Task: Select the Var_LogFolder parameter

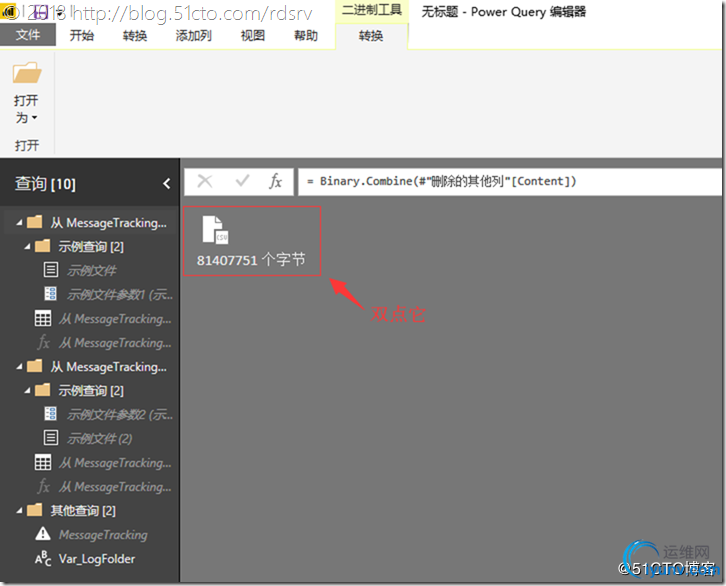Action: pyautogui.click(x=97, y=559)
